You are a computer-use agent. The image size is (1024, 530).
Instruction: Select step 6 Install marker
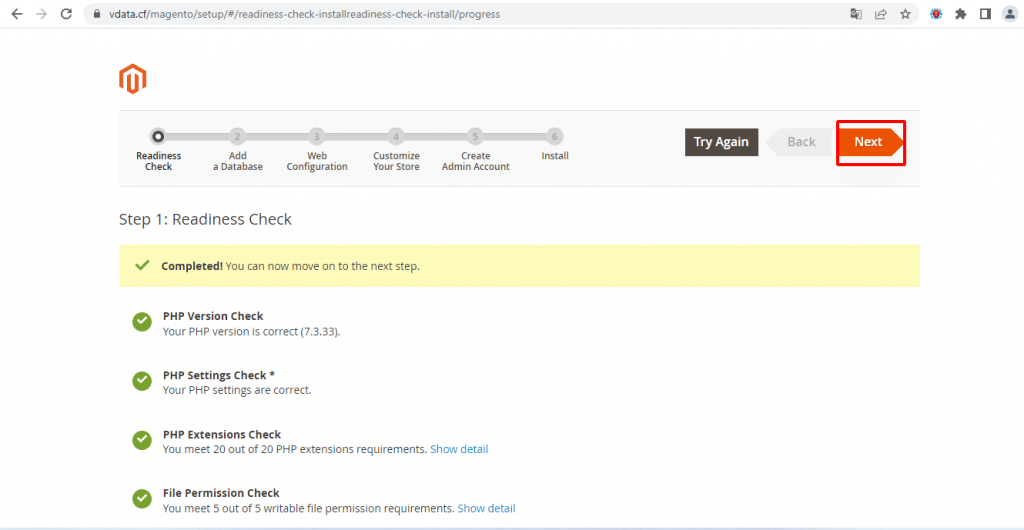554,136
